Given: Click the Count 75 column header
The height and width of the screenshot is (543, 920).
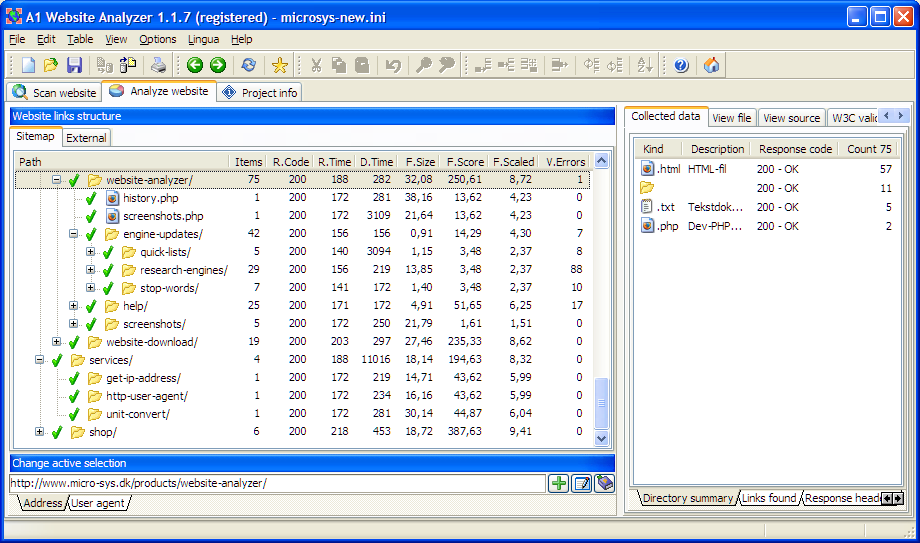Looking at the screenshot, I should pyautogui.click(x=869, y=149).
